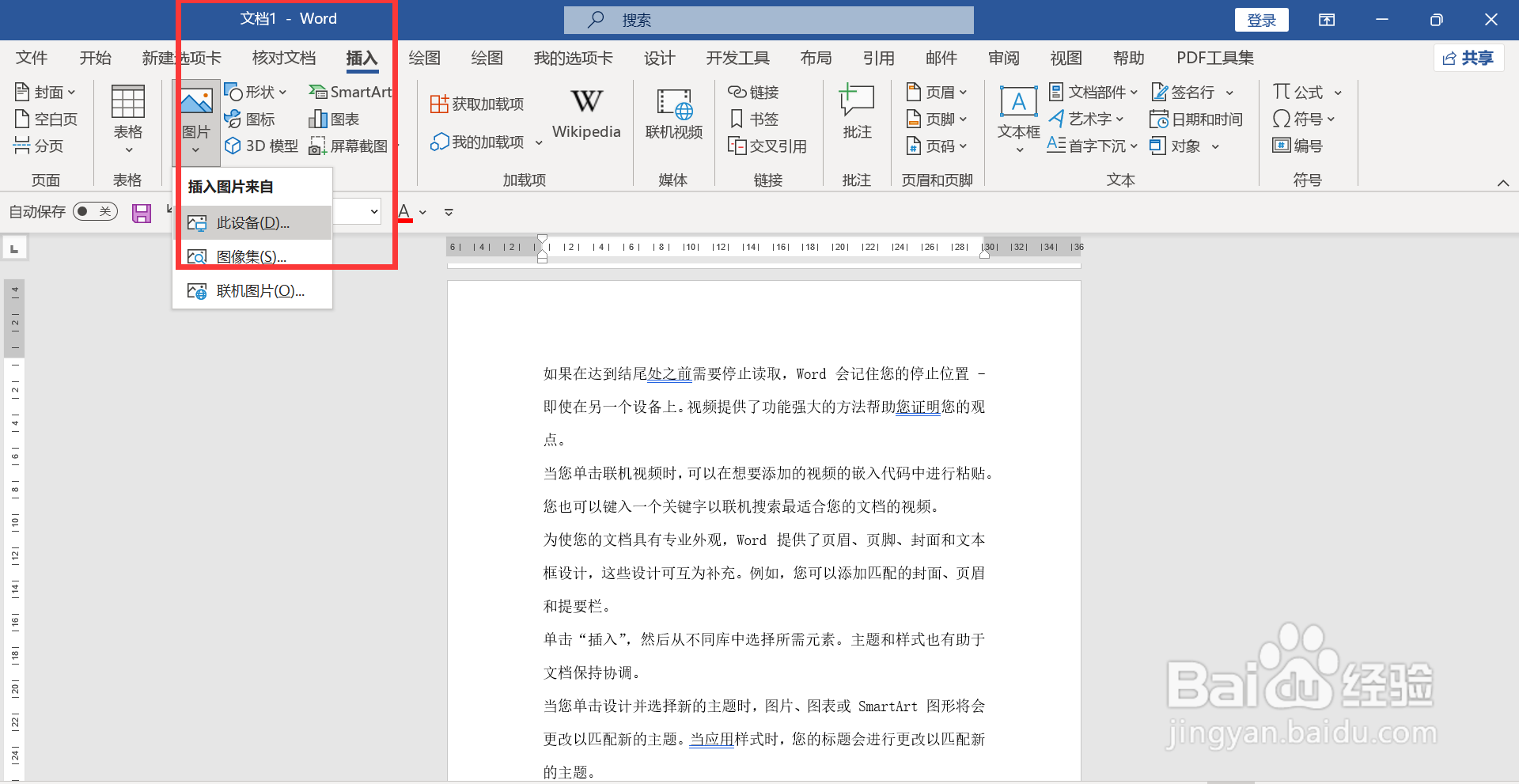
Task: Open the 帮助 tab
Action: 1129,59
